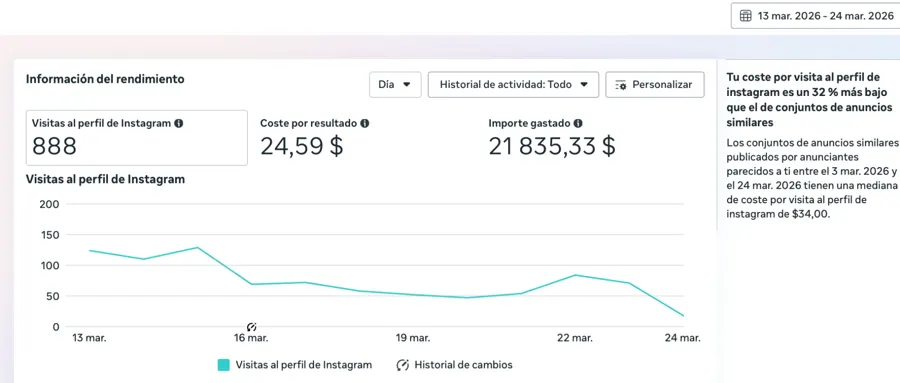The width and height of the screenshot is (900, 383).
Task: Click the Importe gastado label
Action: (529, 123)
